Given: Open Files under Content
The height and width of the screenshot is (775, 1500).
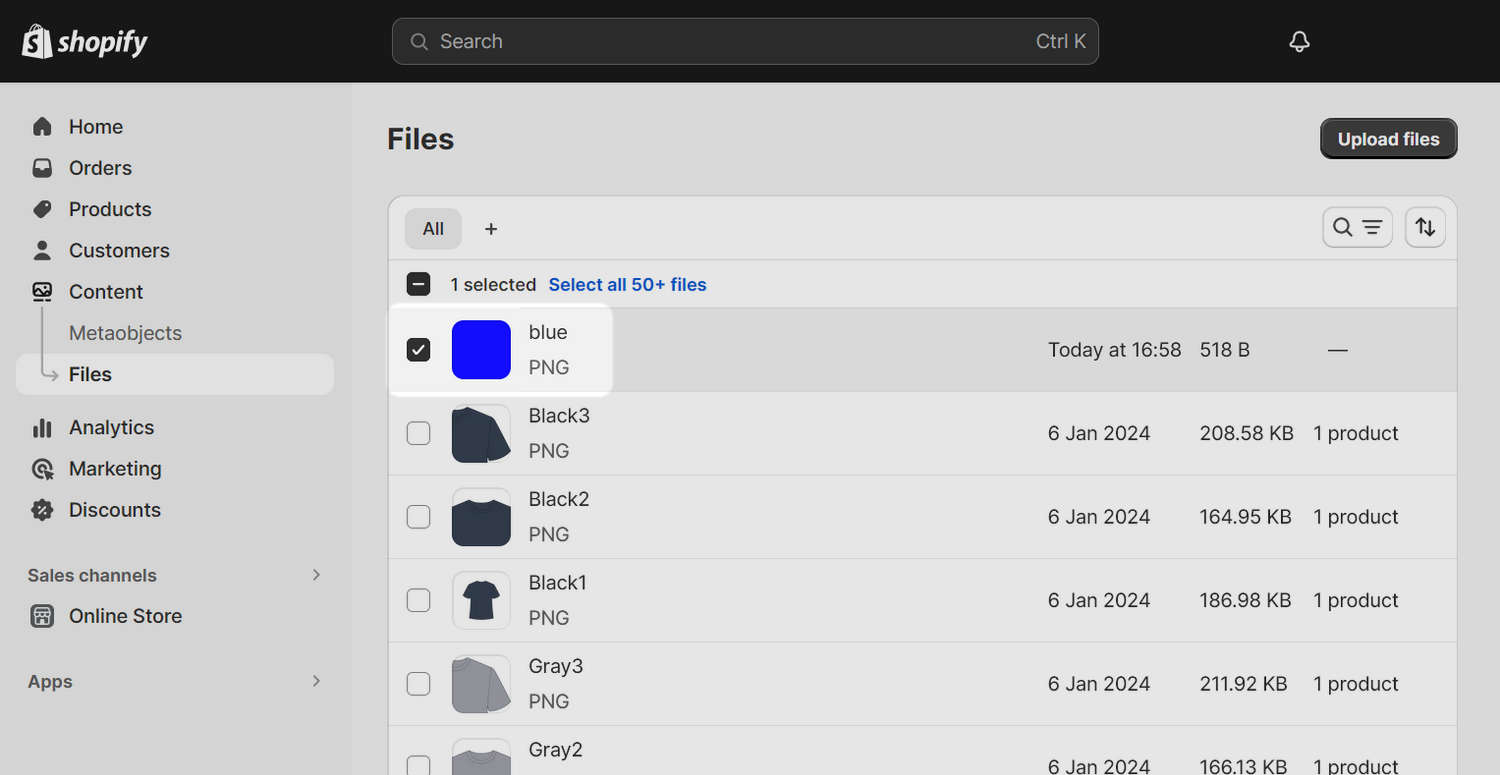Looking at the screenshot, I should (x=175, y=374).
